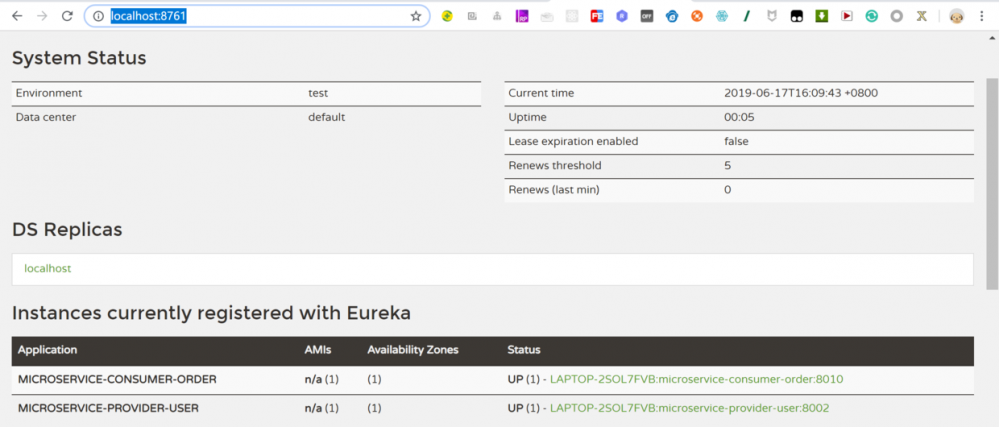Image resolution: width=999 pixels, height=427 pixels.
Task: Open the localhost DS replica link
Action: pyautogui.click(x=47, y=268)
